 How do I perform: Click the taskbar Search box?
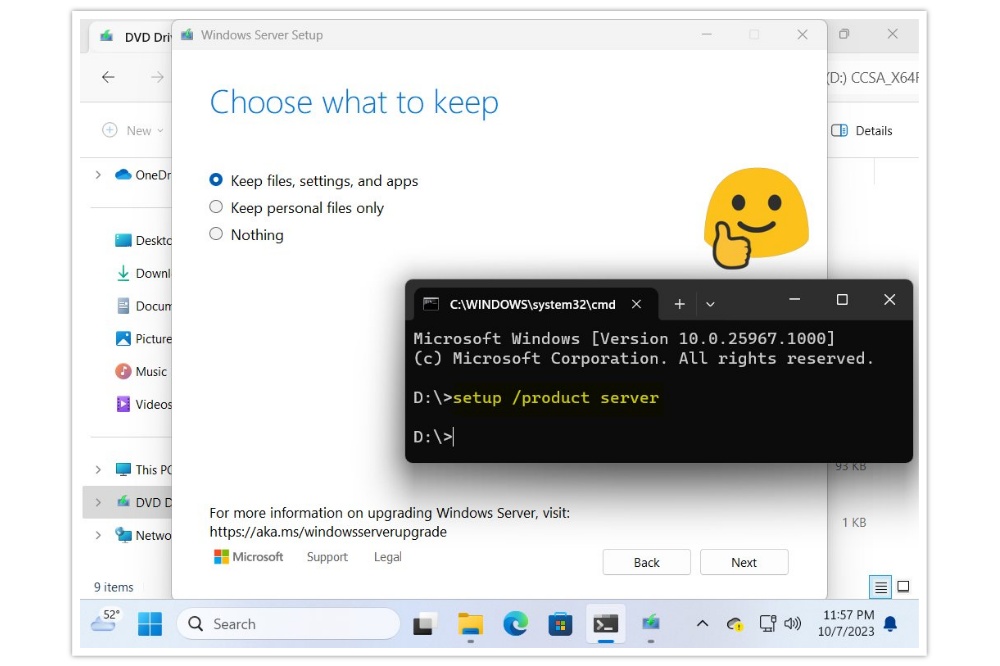point(288,623)
